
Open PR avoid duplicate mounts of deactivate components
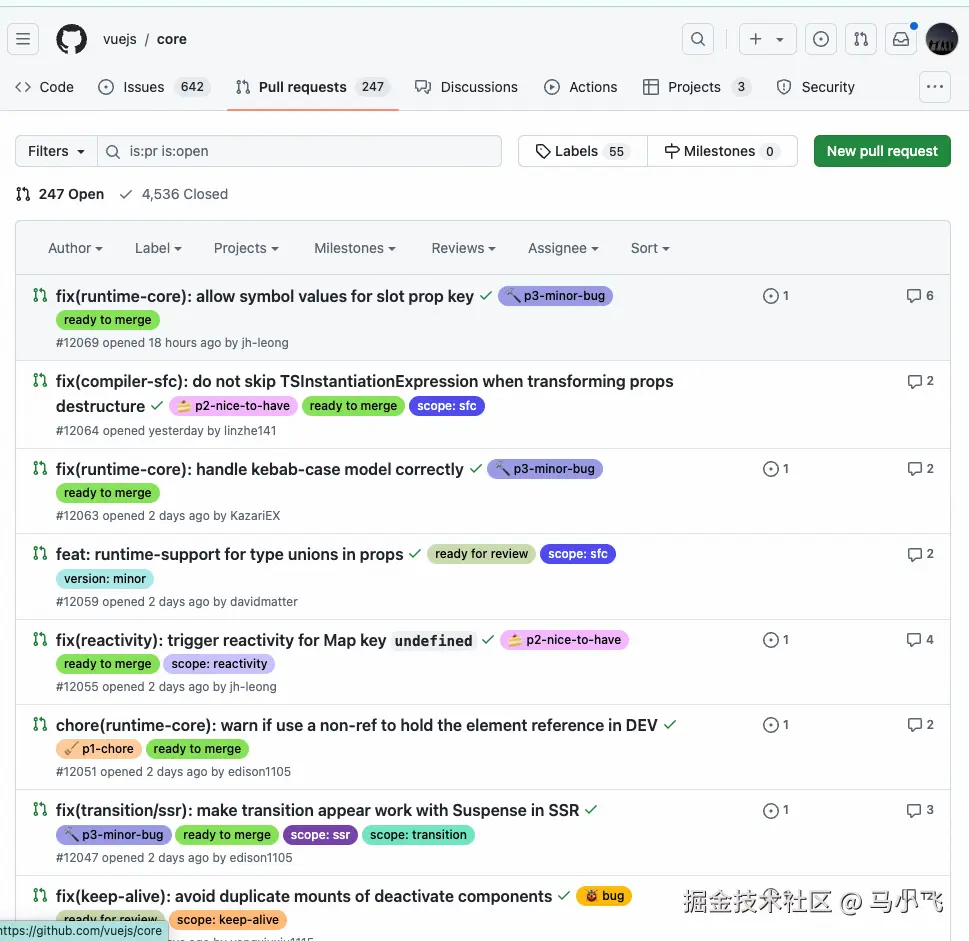(304, 896)
